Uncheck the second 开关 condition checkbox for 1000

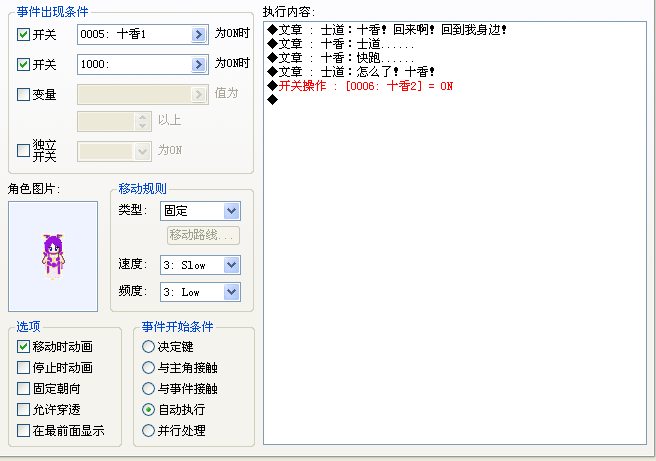[x=23, y=64]
